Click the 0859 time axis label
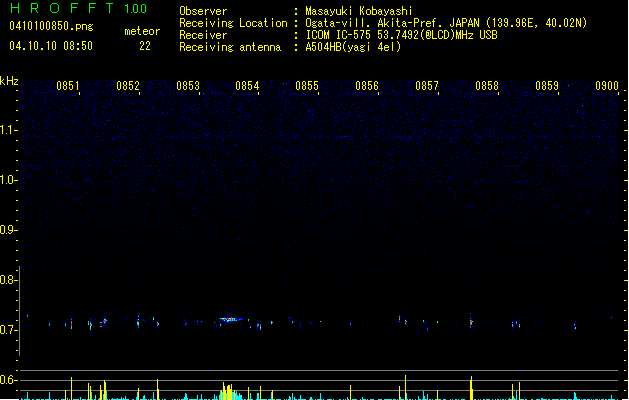Viewport: 629px width, 400px height. (x=547, y=86)
